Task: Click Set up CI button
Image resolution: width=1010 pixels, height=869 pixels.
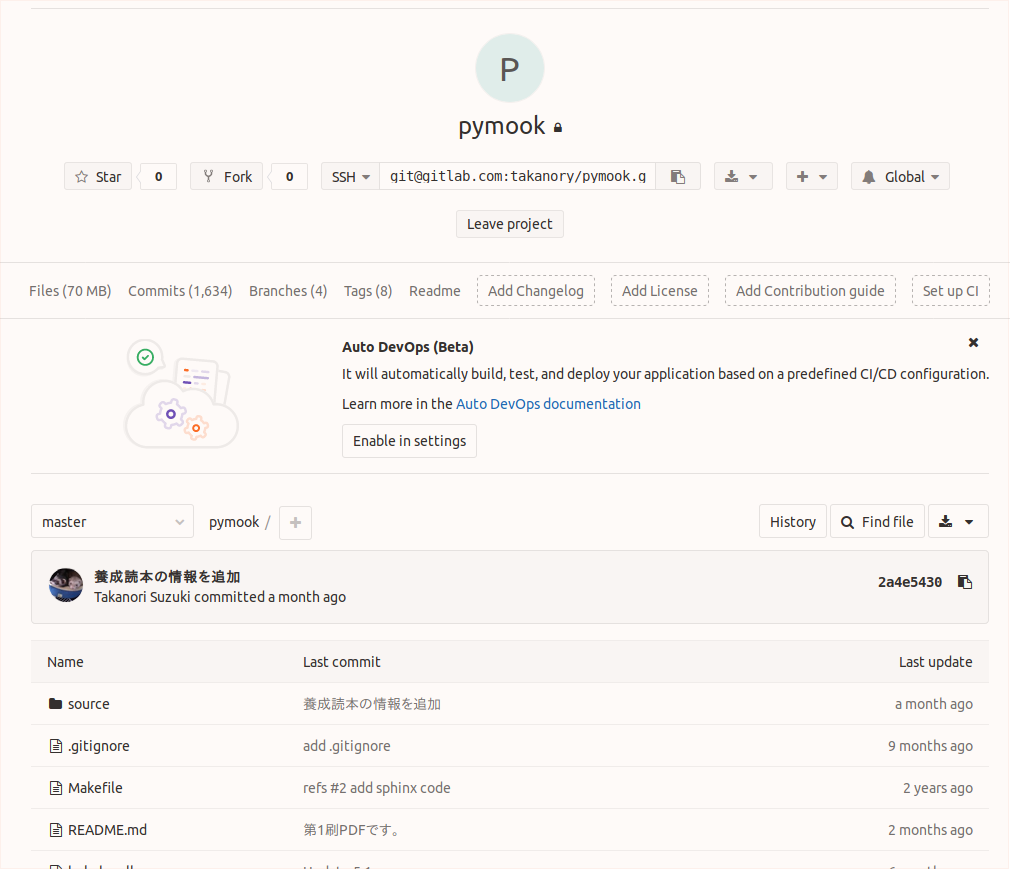Action: pyautogui.click(x=951, y=291)
